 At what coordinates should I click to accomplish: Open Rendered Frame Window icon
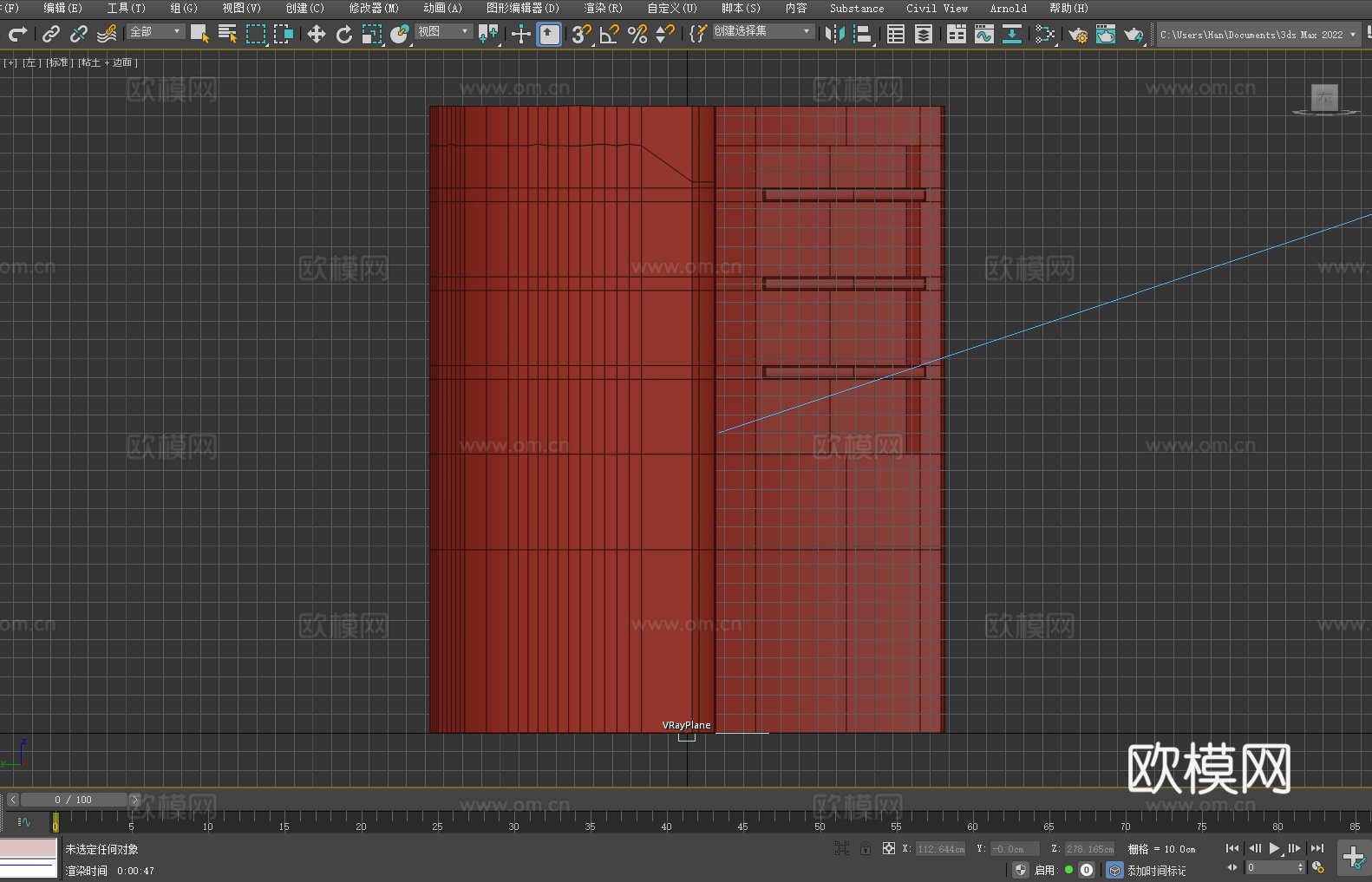point(1106,34)
